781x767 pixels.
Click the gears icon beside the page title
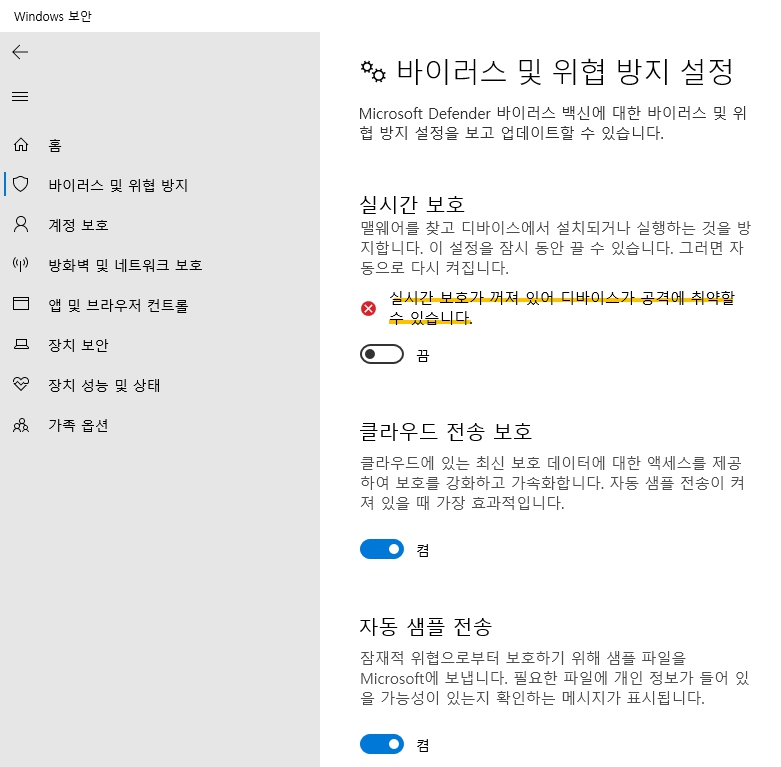click(x=373, y=72)
